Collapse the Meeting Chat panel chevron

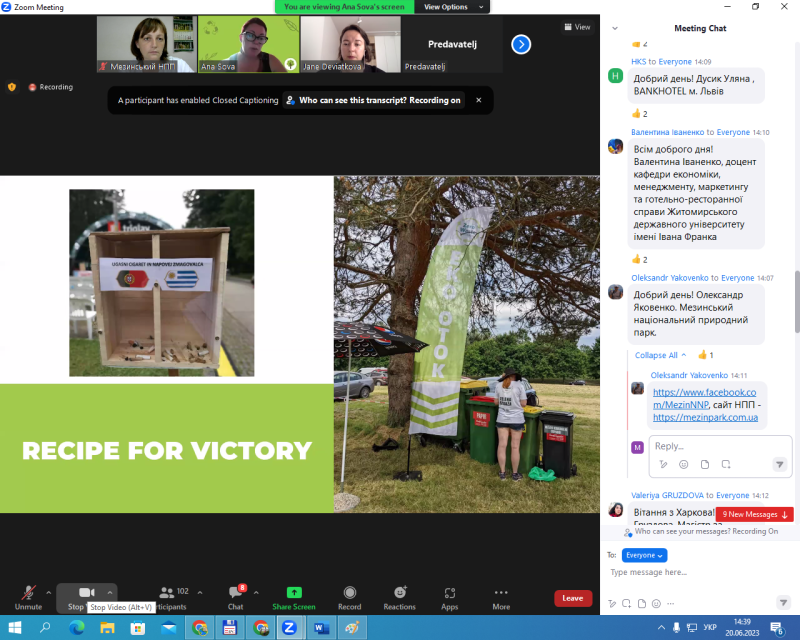(x=614, y=28)
